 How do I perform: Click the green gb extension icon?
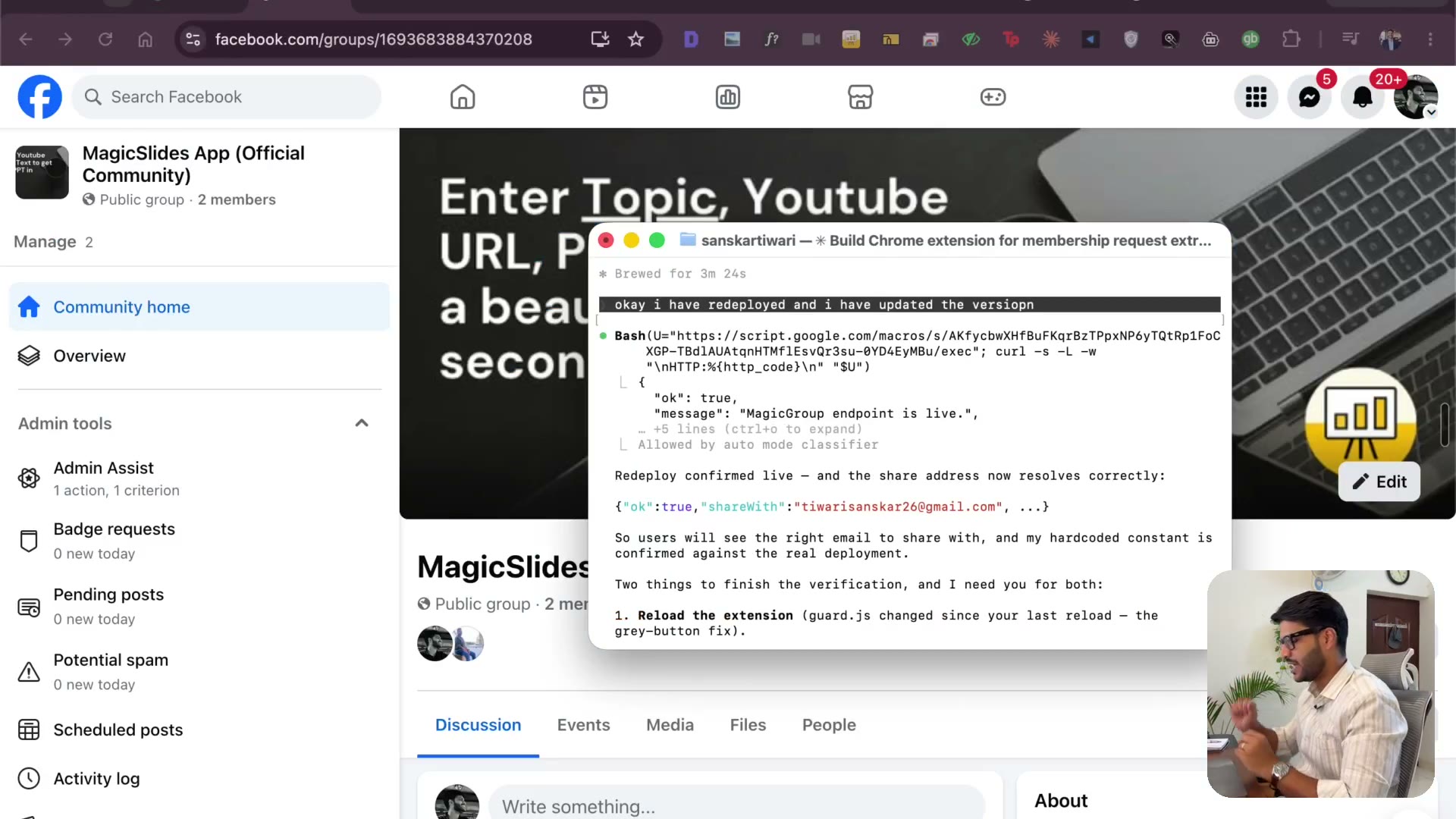1250,39
